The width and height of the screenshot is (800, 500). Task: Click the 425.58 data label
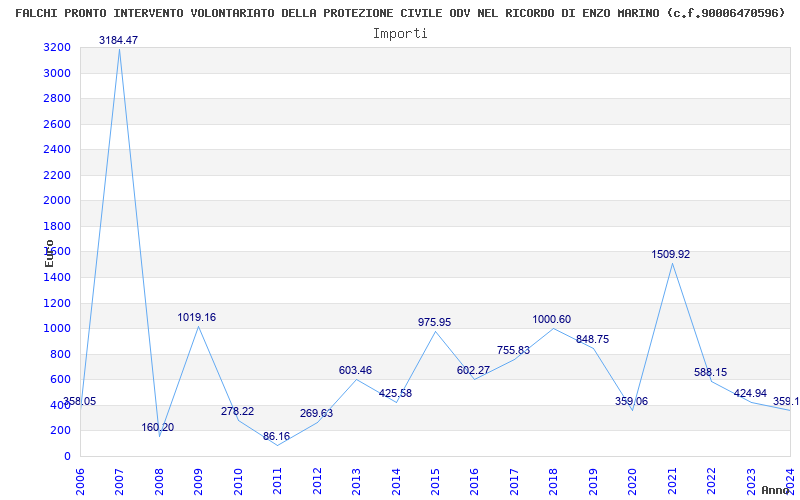click(395, 393)
